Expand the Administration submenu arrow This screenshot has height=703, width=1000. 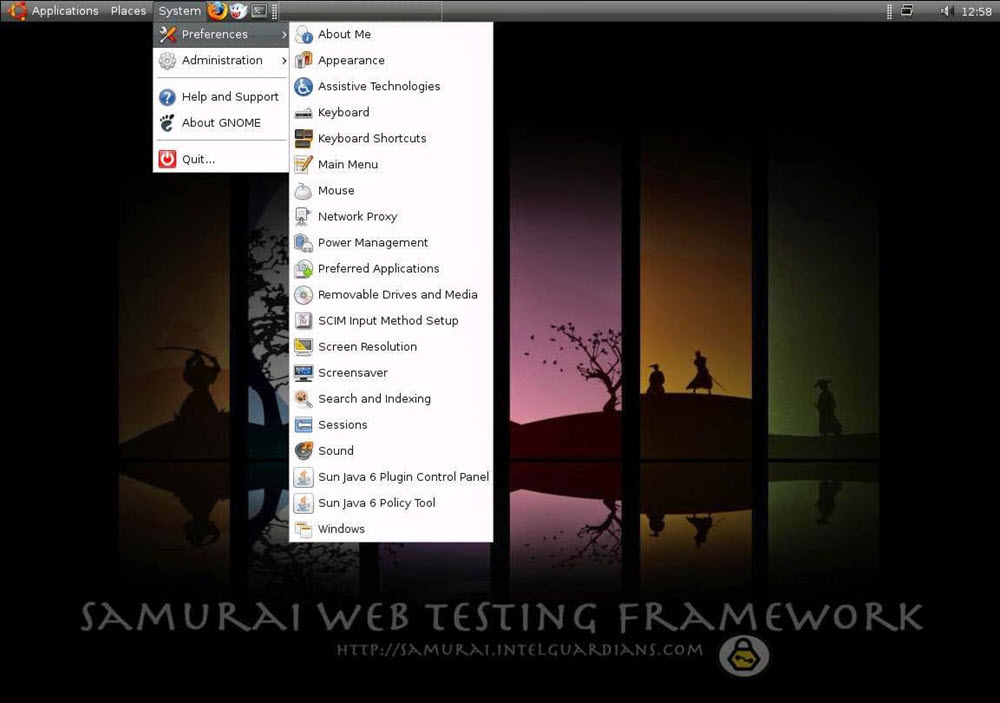click(284, 60)
